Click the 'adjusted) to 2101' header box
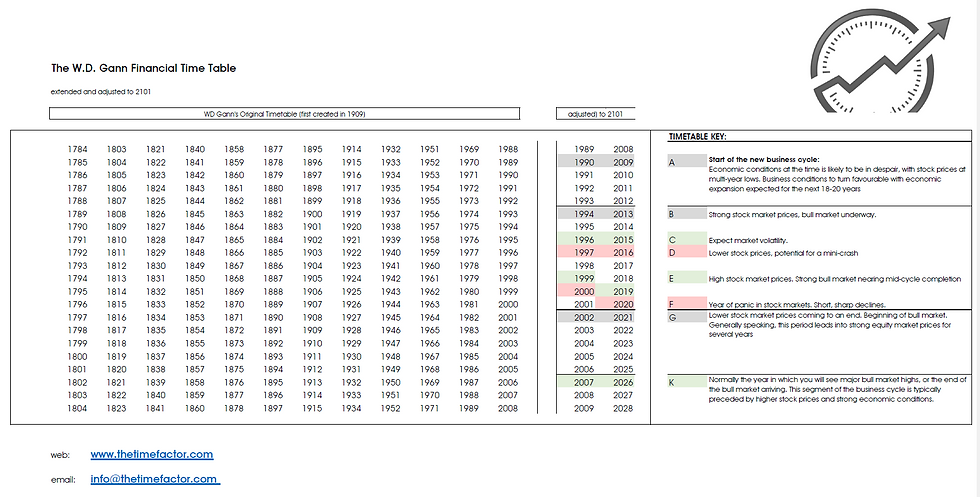Image resolution: width=980 pixels, height=497 pixels. coord(596,114)
